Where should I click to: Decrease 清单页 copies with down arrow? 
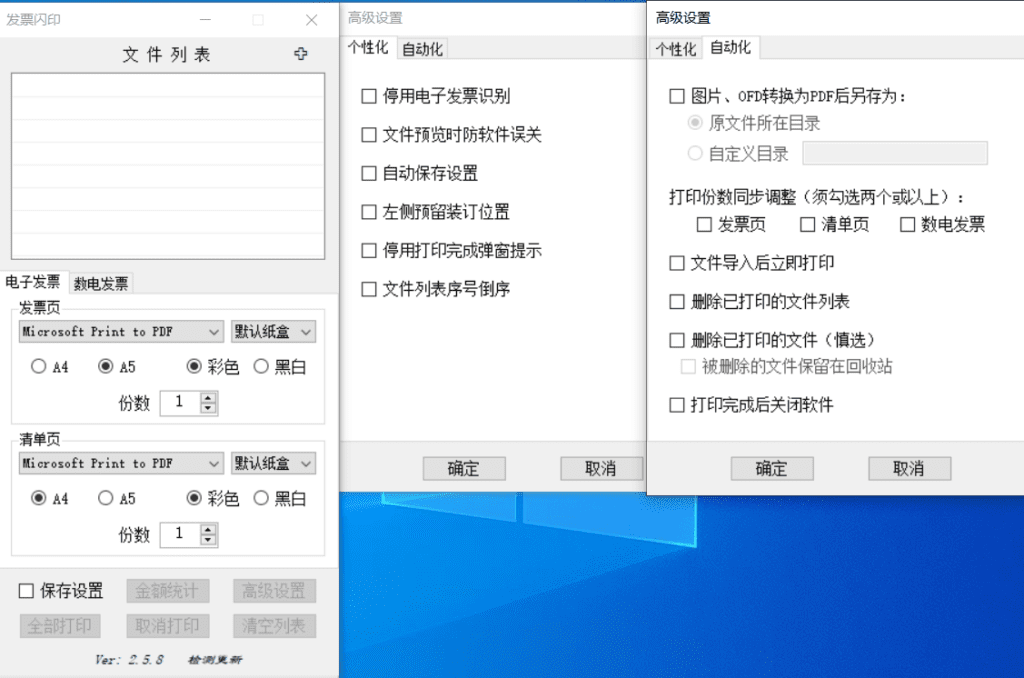(208, 540)
